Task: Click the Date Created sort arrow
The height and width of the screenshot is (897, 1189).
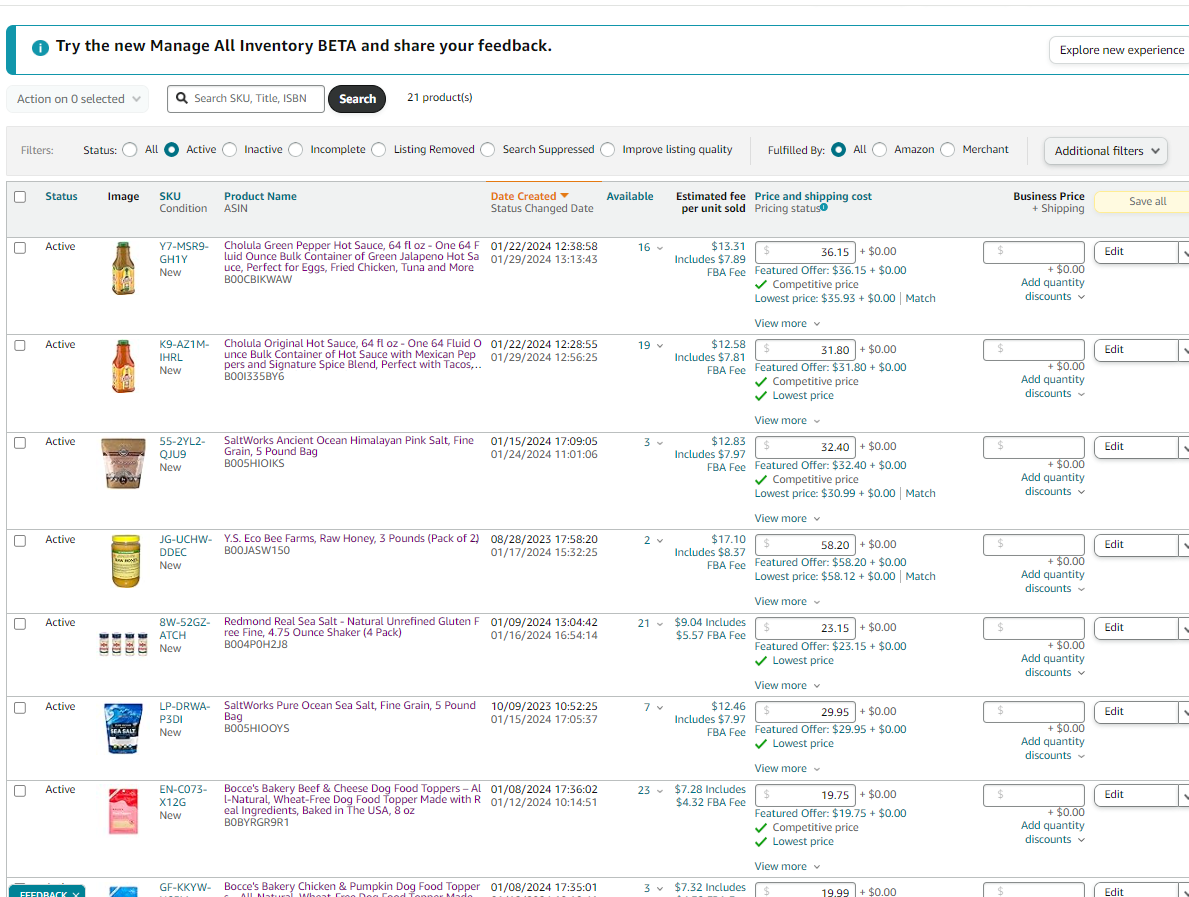Action: pyautogui.click(x=564, y=196)
